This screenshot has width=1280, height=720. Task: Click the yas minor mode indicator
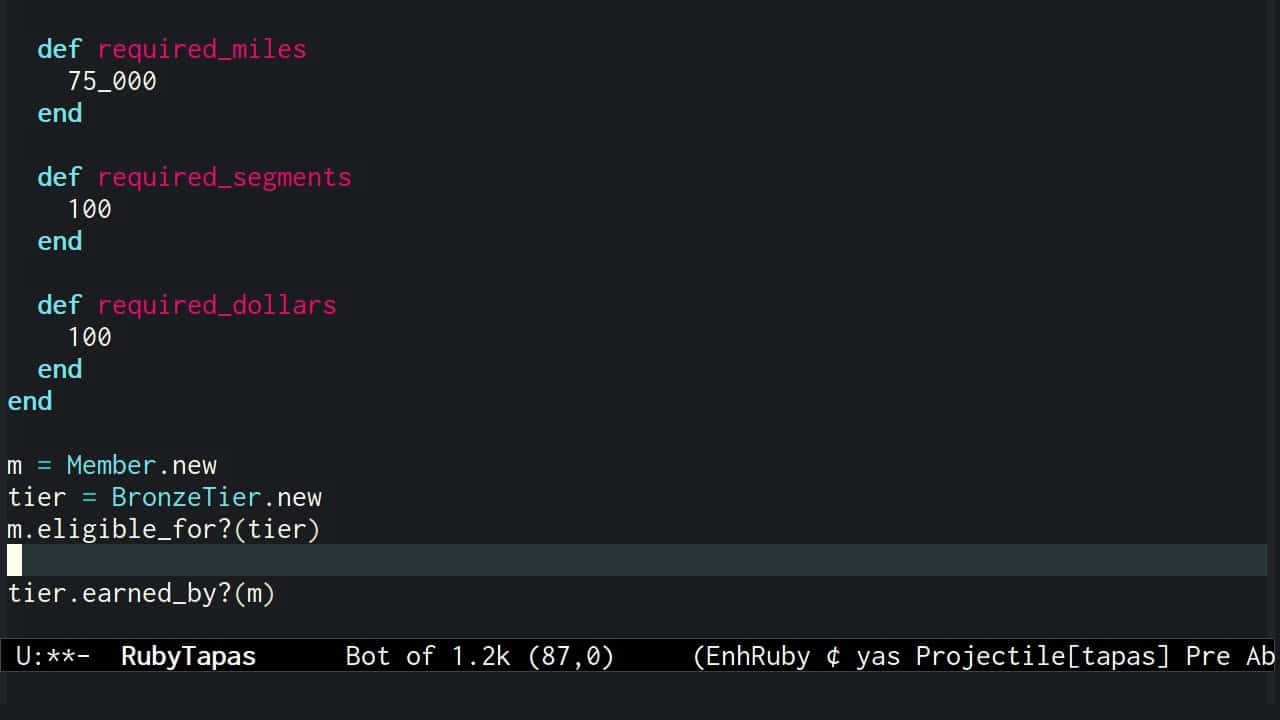(877, 656)
